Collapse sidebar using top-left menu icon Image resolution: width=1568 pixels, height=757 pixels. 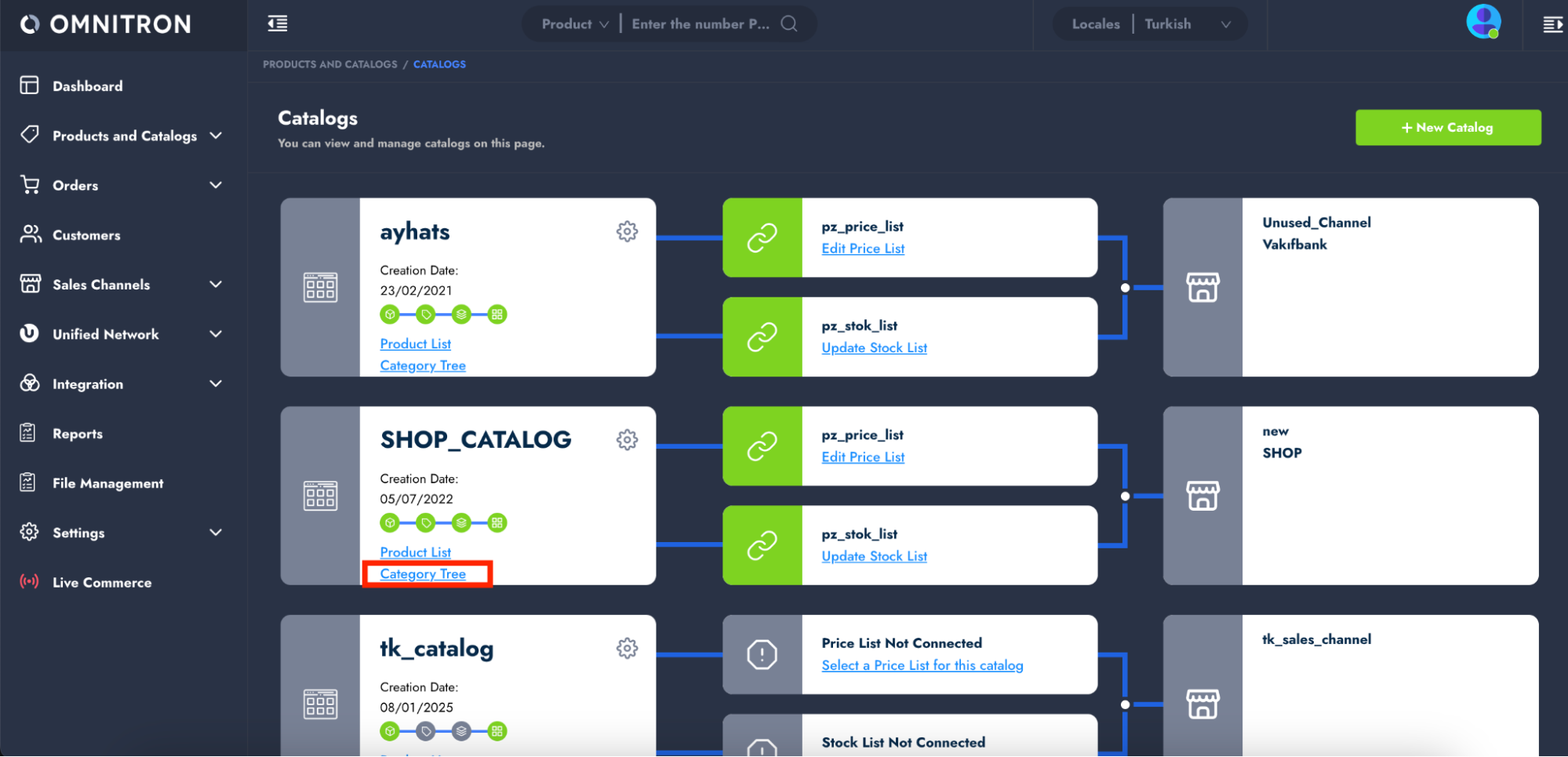[x=278, y=24]
